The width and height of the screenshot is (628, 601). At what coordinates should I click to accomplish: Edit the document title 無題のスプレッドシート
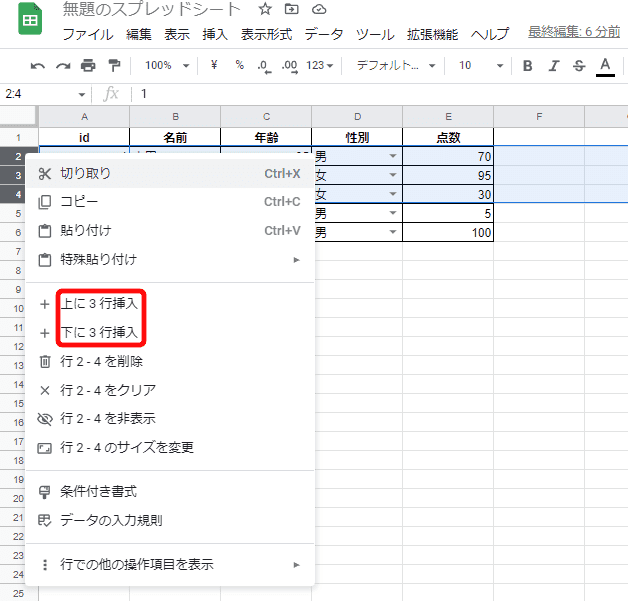tap(151, 9)
